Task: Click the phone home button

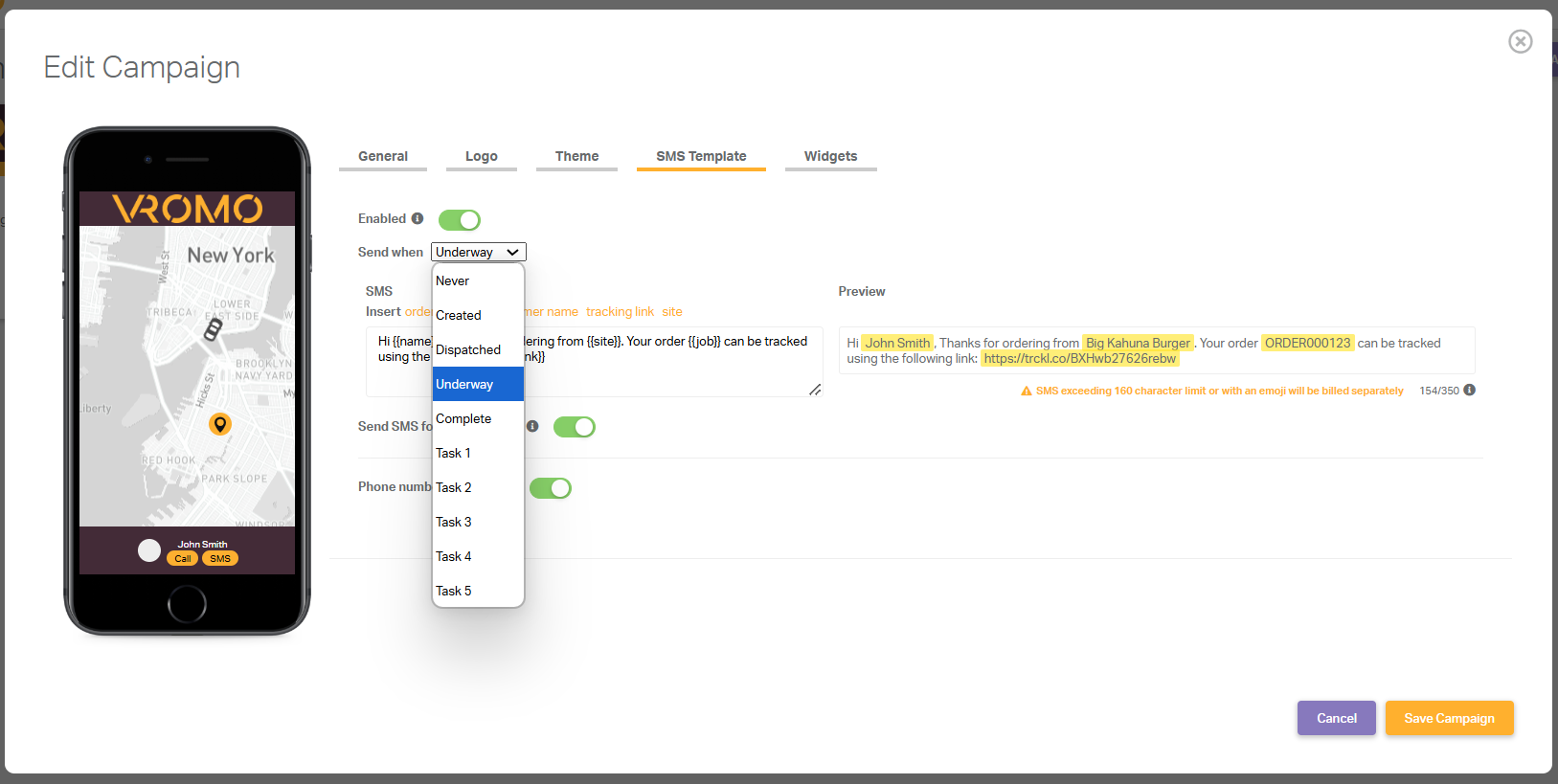Action: [187, 604]
